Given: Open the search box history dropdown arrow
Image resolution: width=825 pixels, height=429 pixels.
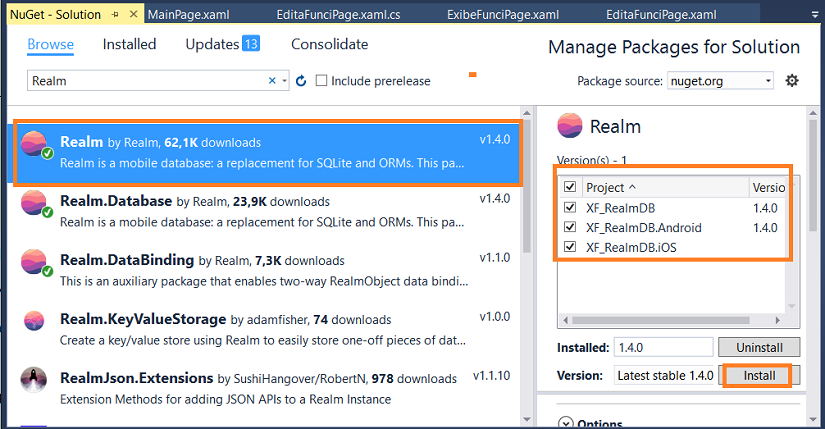Looking at the screenshot, I should (284, 81).
